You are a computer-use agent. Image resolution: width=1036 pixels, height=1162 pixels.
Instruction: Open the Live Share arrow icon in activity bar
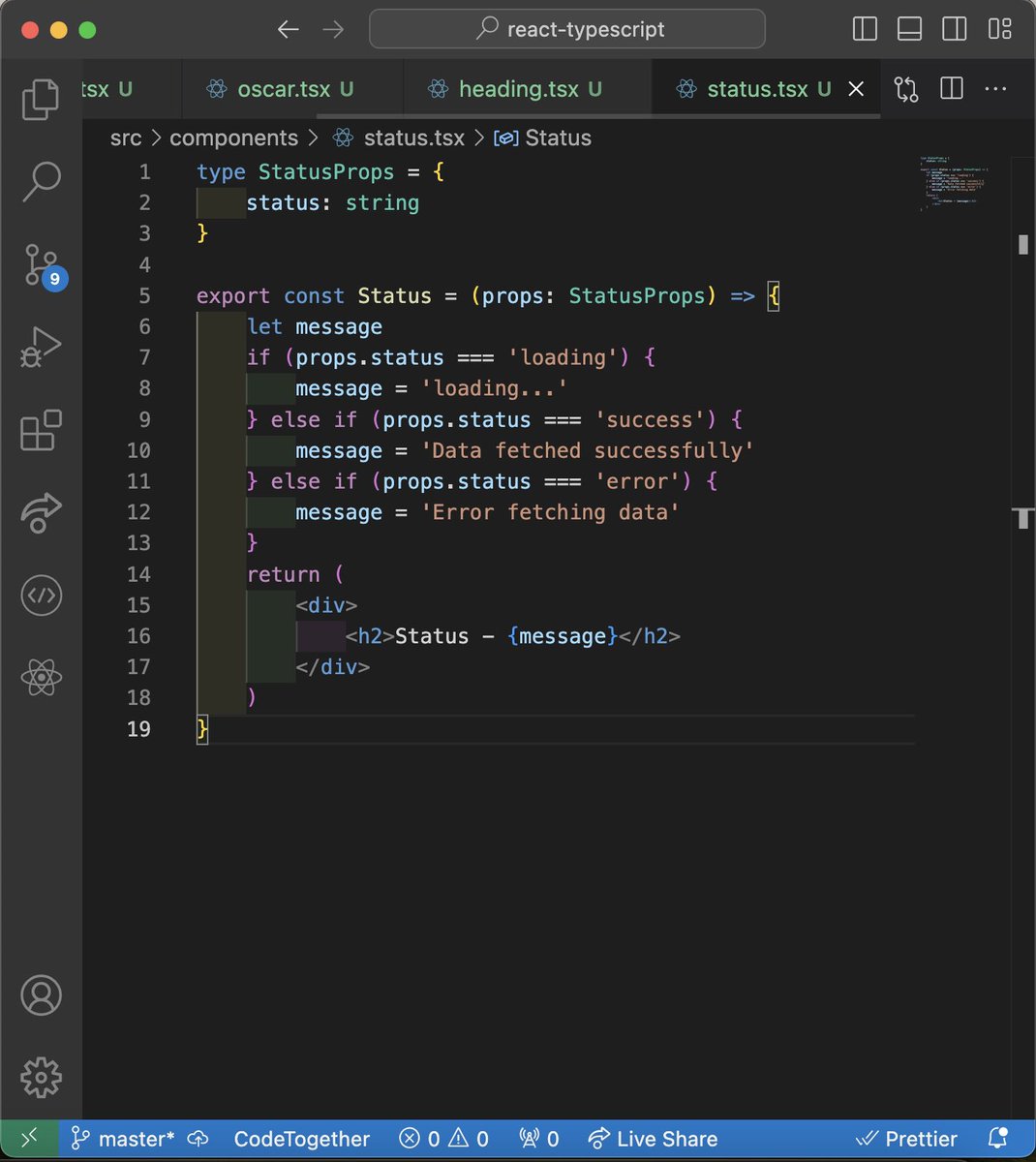[x=41, y=512]
